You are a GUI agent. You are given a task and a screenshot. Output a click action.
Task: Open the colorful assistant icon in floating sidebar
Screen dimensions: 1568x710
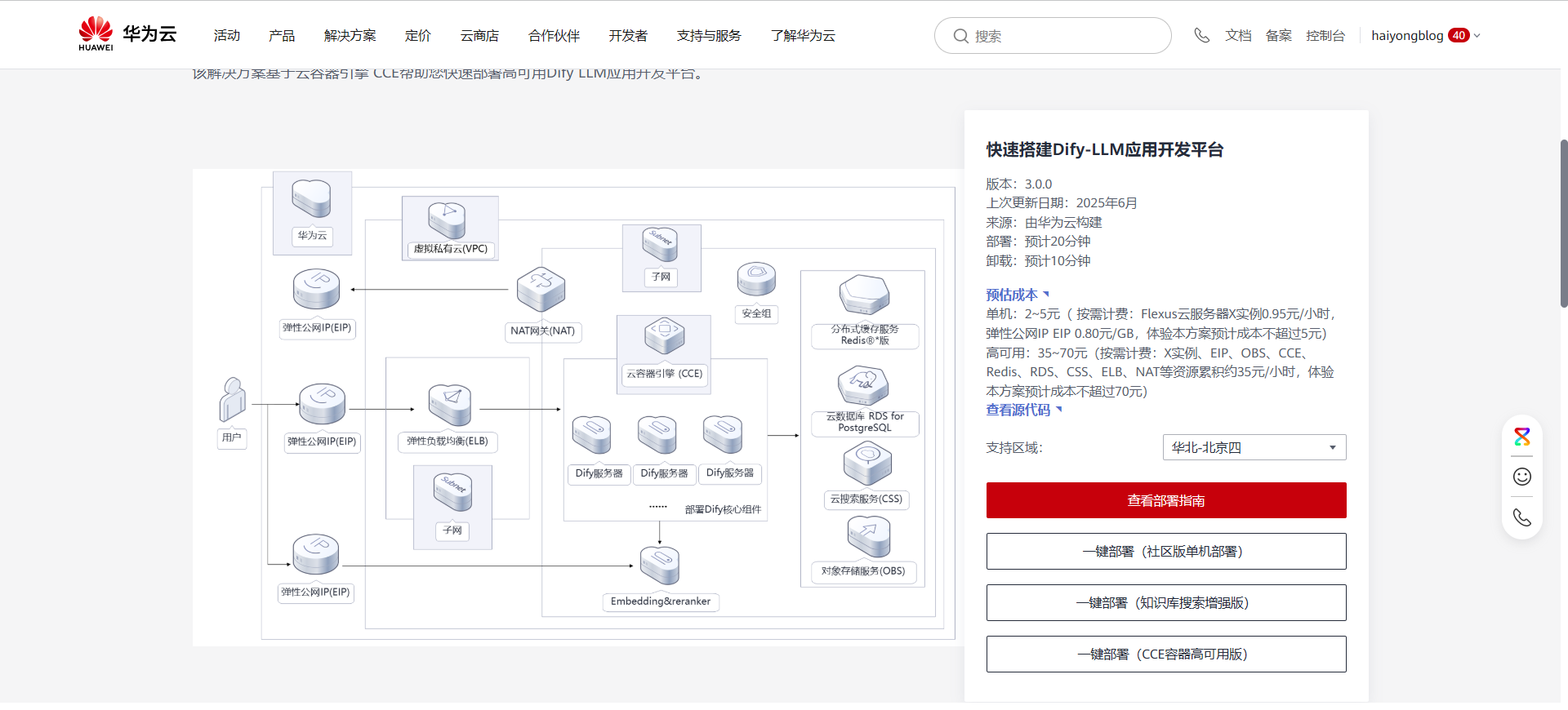click(1522, 437)
